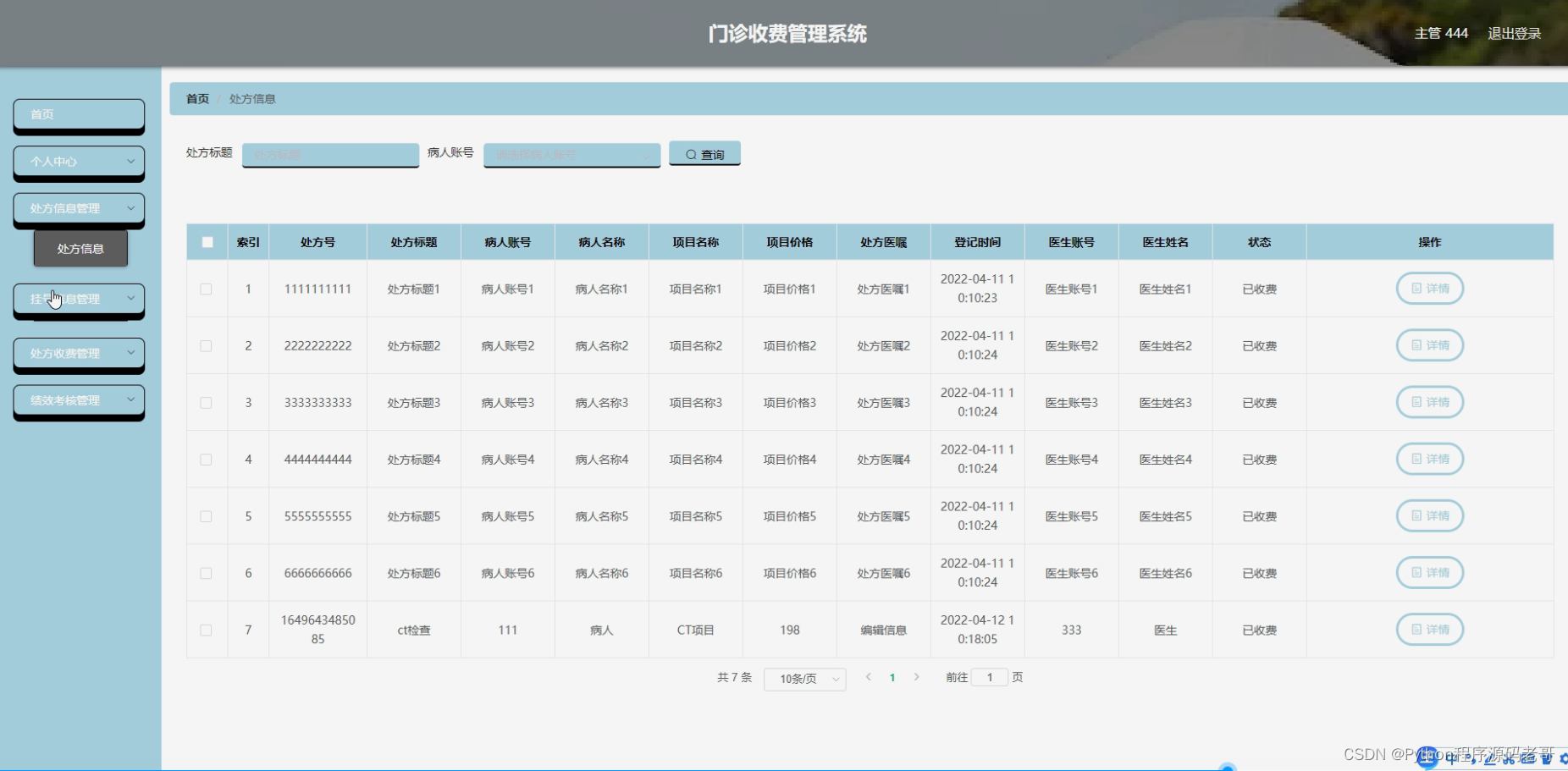Click the 退出登录 logout link

click(x=1515, y=33)
